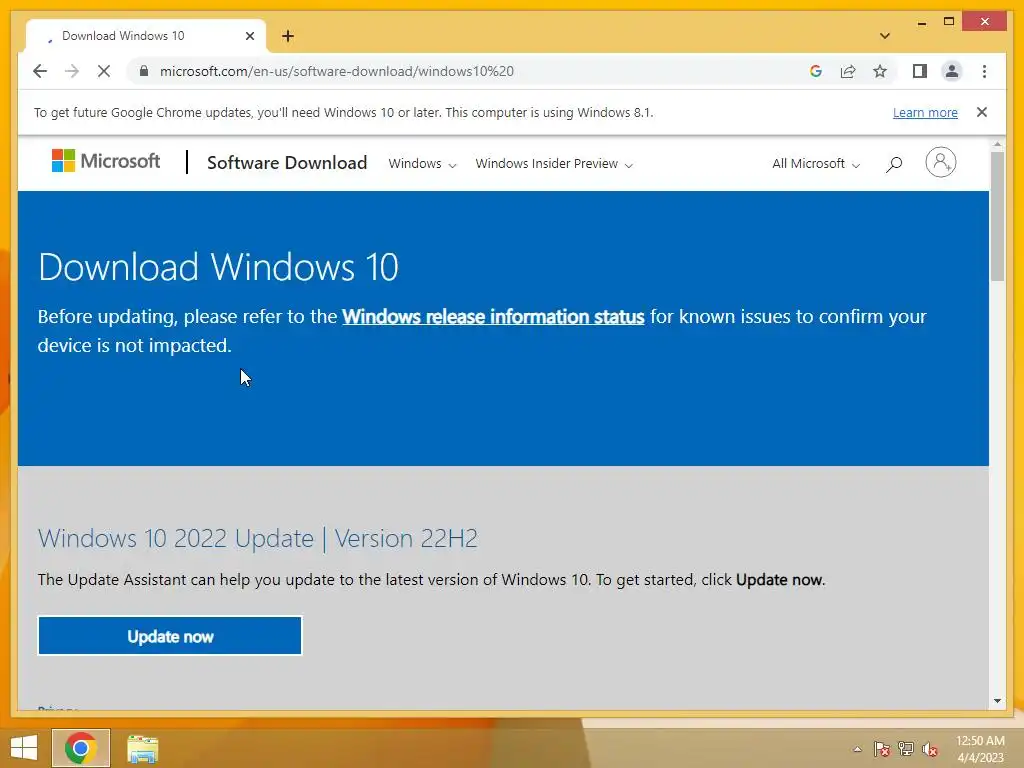This screenshot has width=1024, height=768.
Task: Close the Download Windows 10 tab
Action: tap(249, 36)
